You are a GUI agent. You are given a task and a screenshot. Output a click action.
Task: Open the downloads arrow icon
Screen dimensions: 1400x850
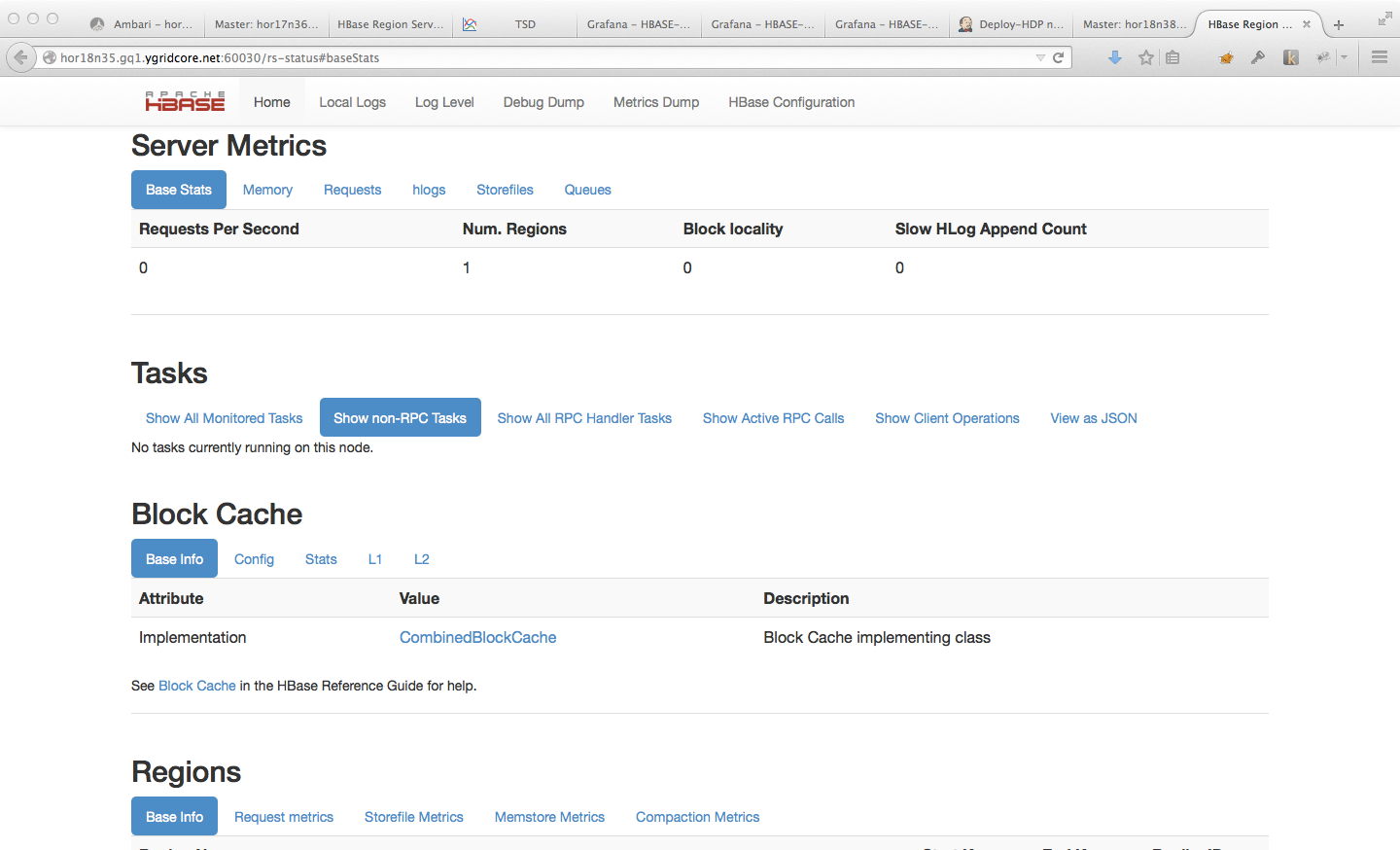[1115, 58]
